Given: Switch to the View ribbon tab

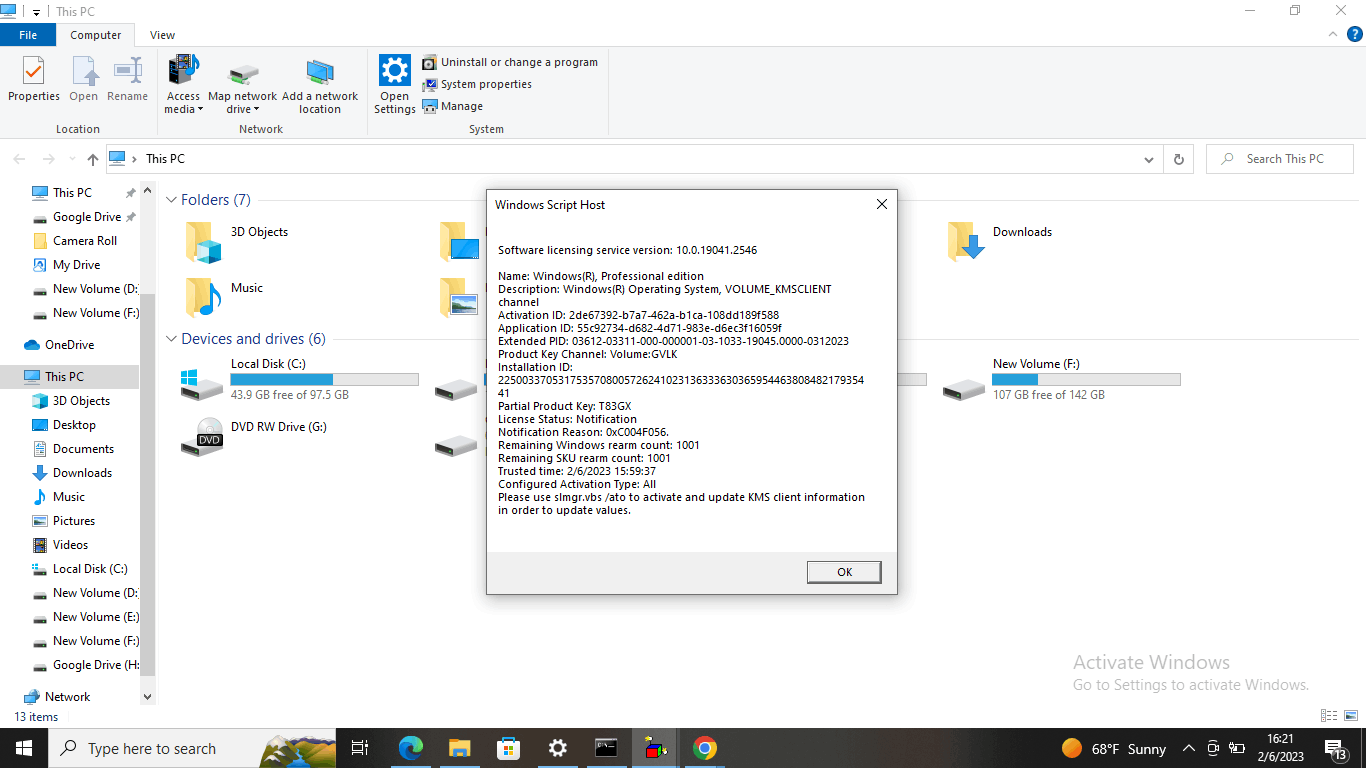Looking at the screenshot, I should click(163, 35).
